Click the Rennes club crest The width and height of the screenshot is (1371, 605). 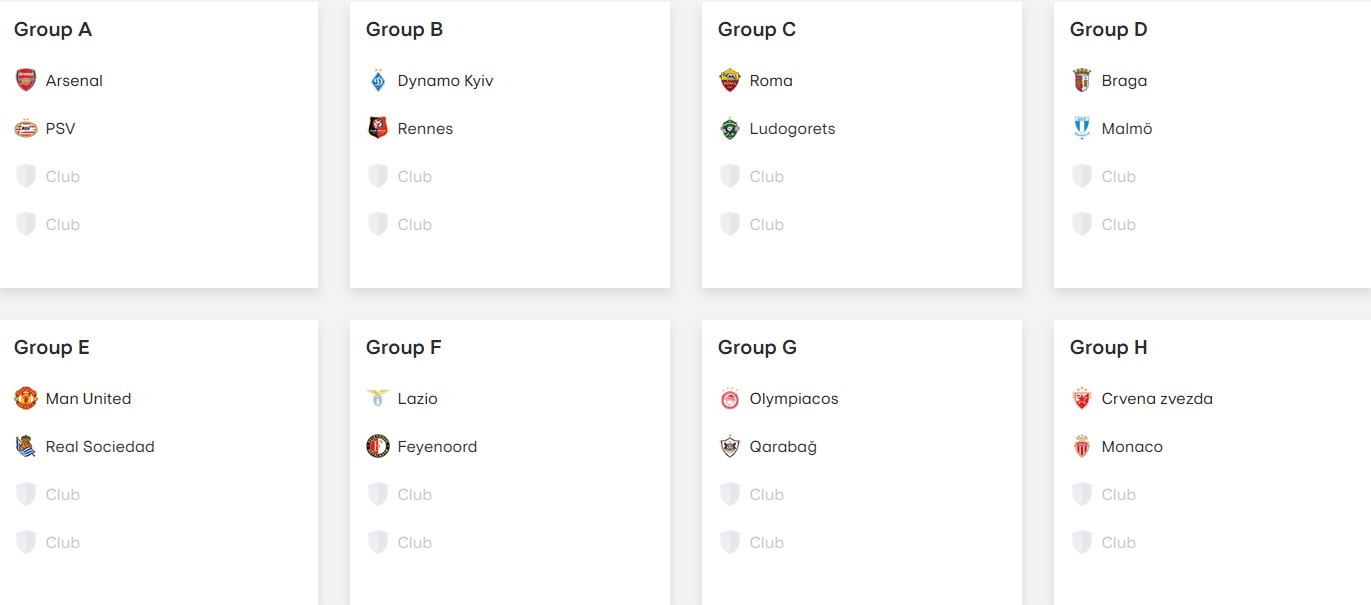(378, 128)
